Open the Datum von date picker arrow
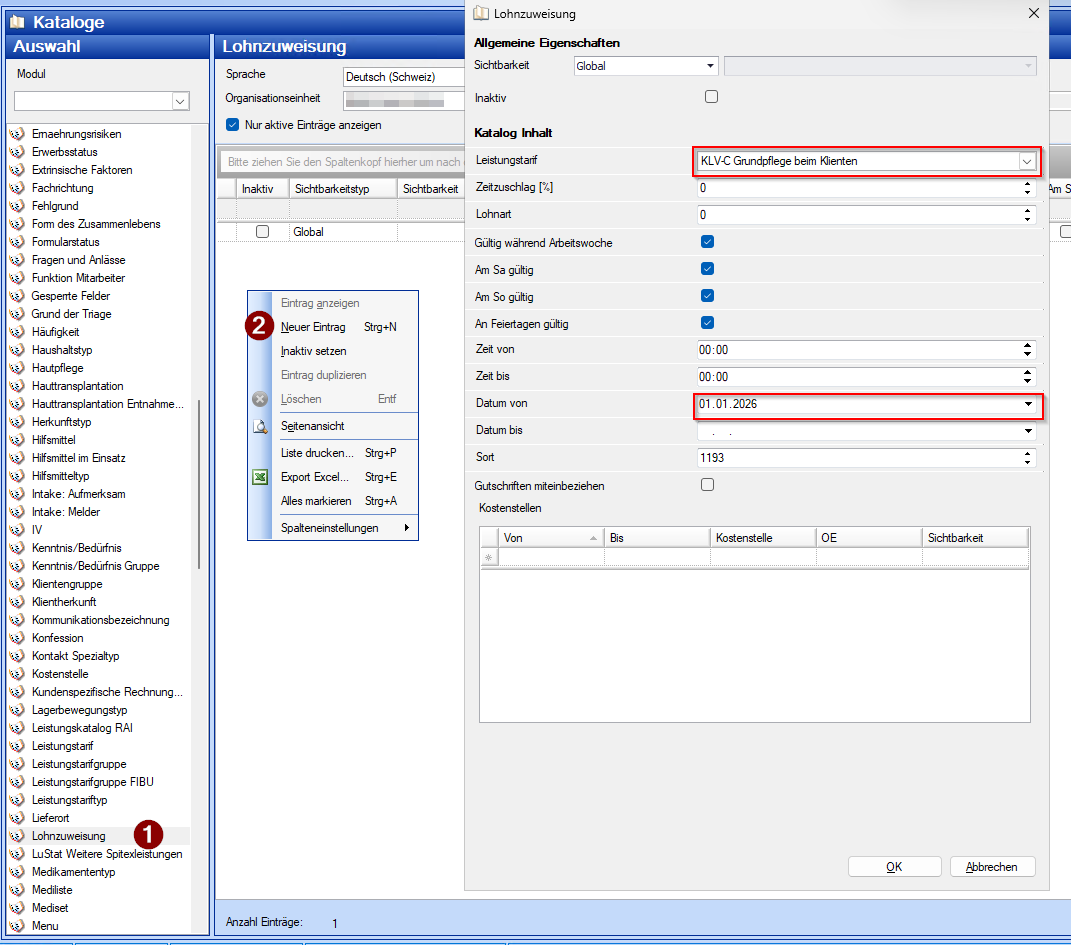The height and width of the screenshot is (945, 1071). pos(1028,404)
